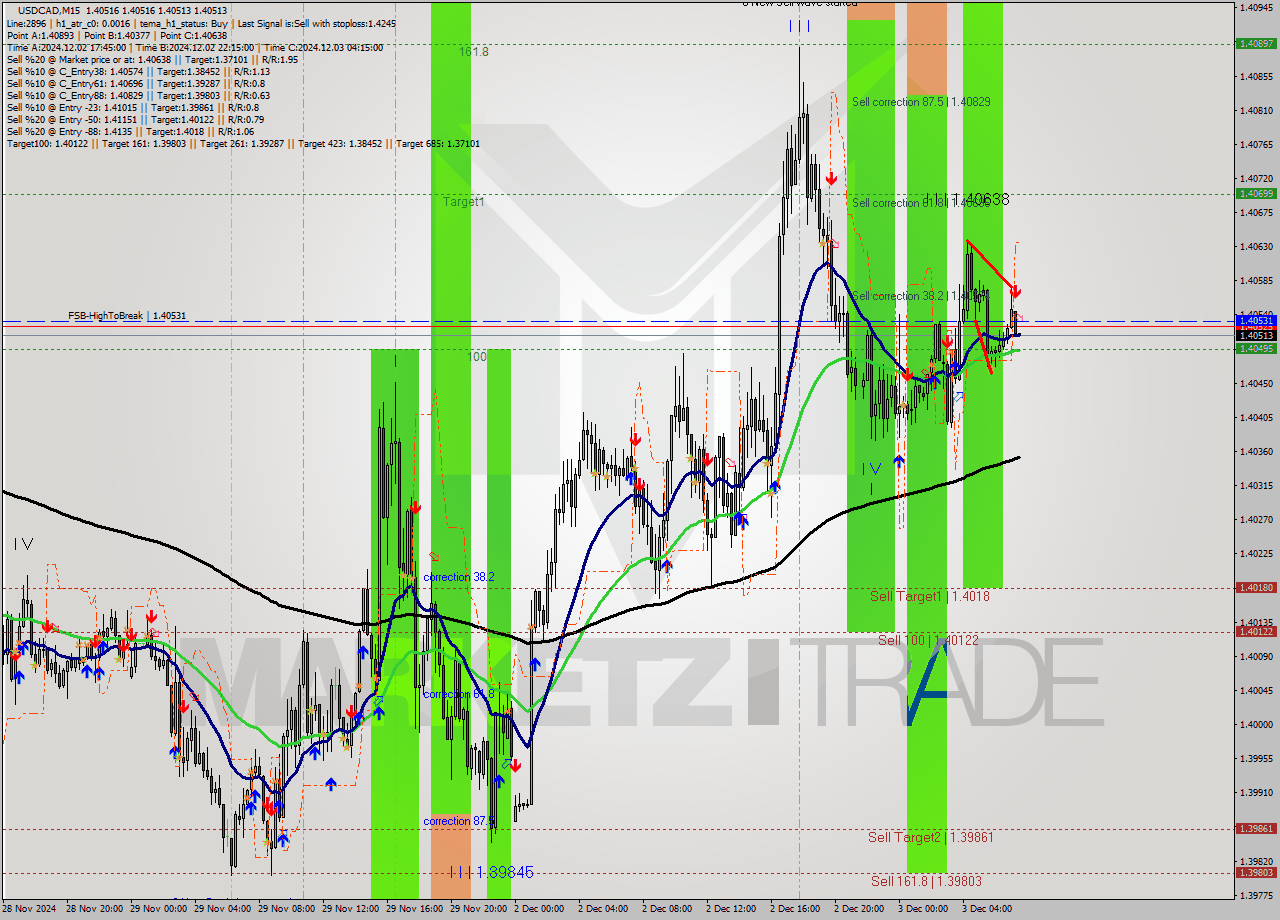Click the 1.40360 price axis label
Image resolution: width=1280 pixels, height=920 pixels.
(x=1256, y=451)
